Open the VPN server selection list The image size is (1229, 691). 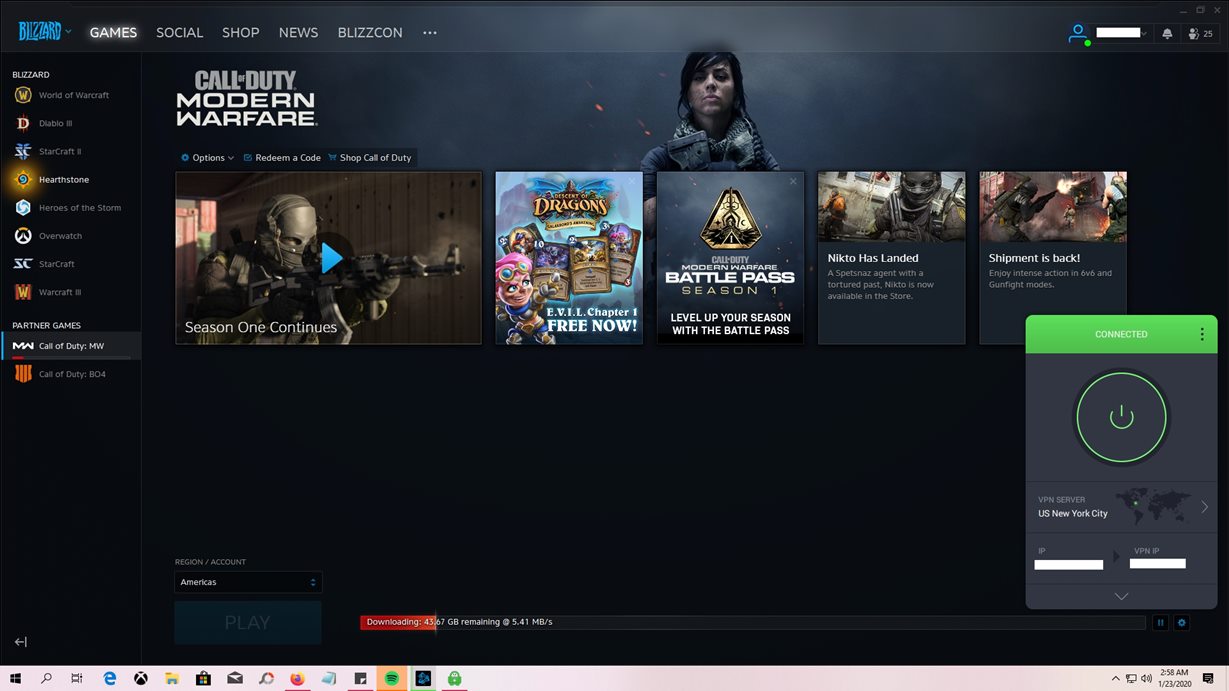coord(1121,507)
